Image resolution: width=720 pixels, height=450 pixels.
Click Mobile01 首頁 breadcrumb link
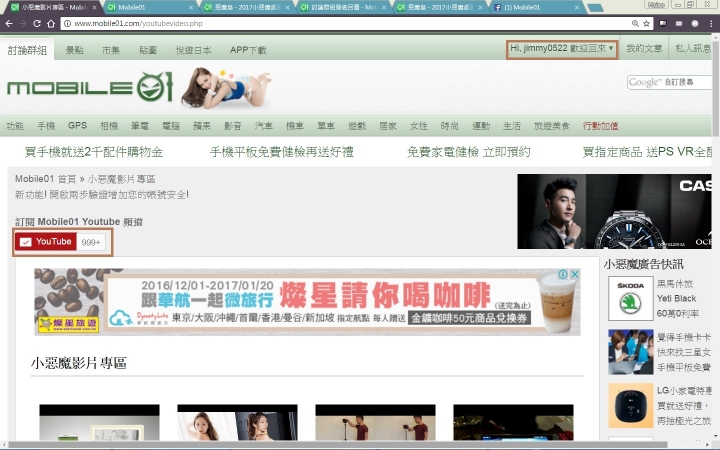tap(45, 179)
